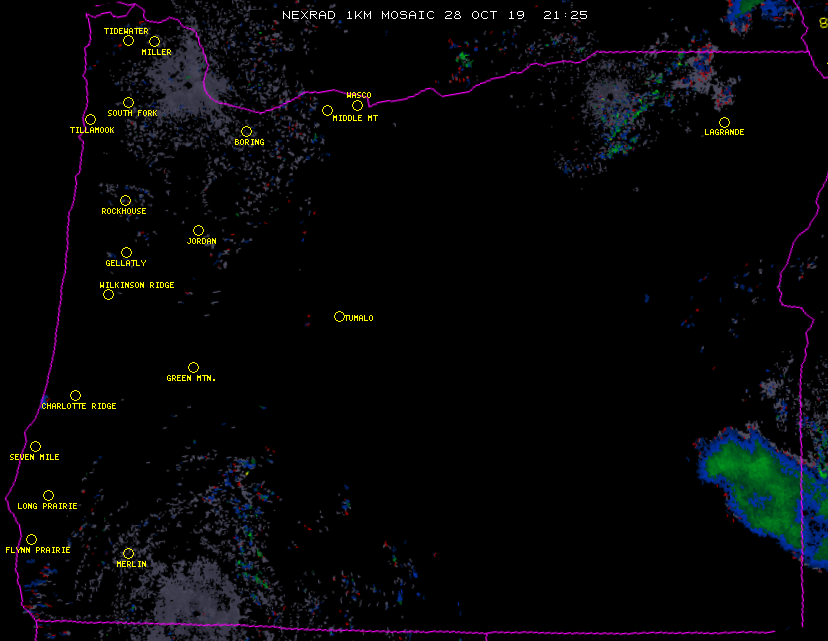Click the Merlin station text label

coord(131,565)
